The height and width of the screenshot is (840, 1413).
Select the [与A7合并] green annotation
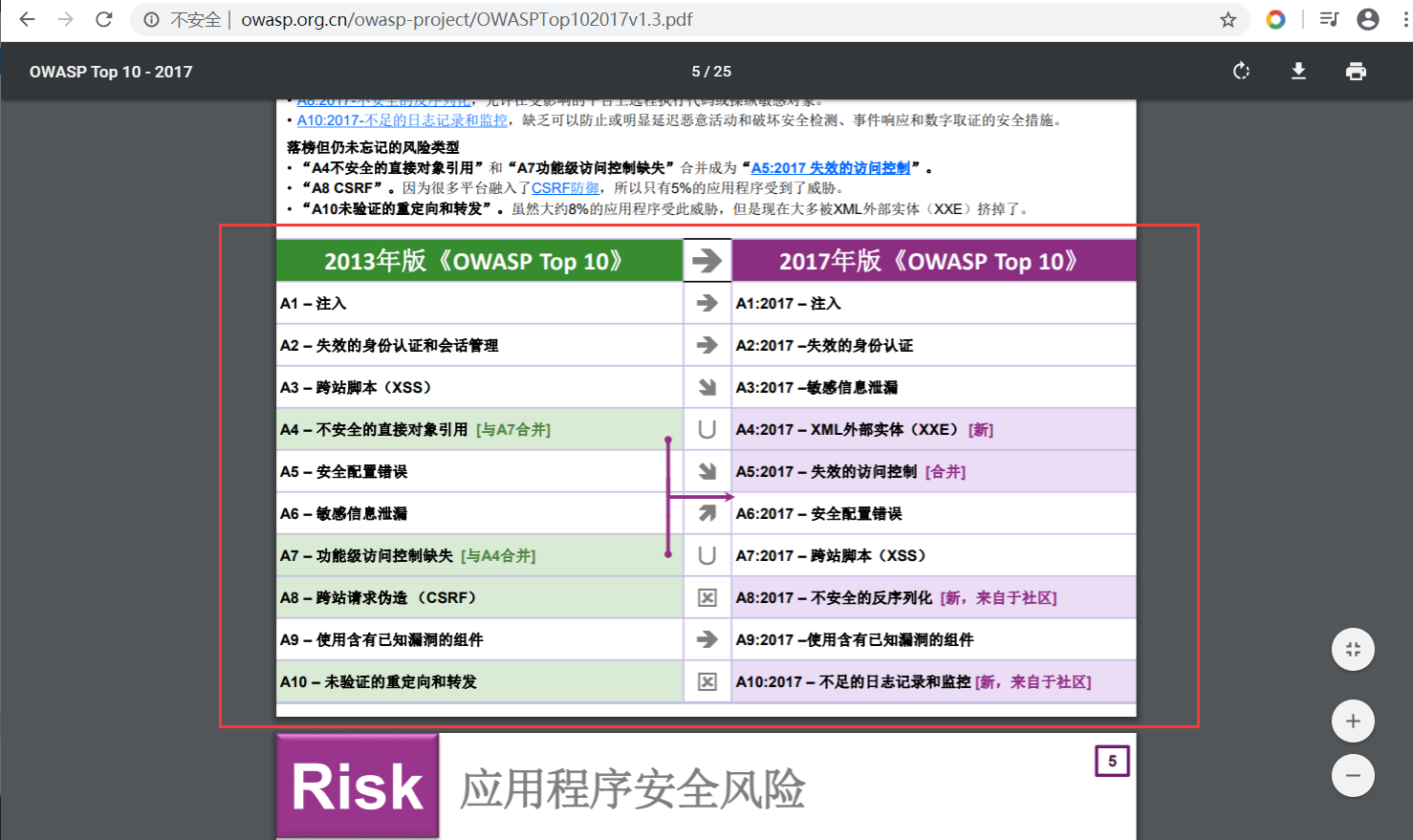pyautogui.click(x=513, y=430)
